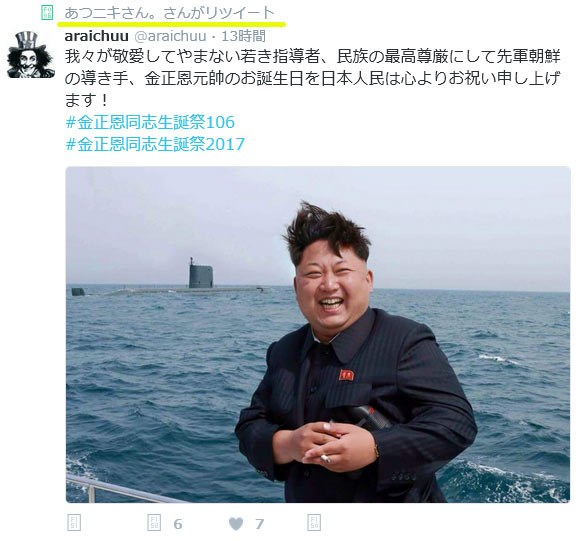This screenshot has height=541, width=580.
Task: Open hashtag #金正恩同志生誕祭2017
Action: point(155,144)
